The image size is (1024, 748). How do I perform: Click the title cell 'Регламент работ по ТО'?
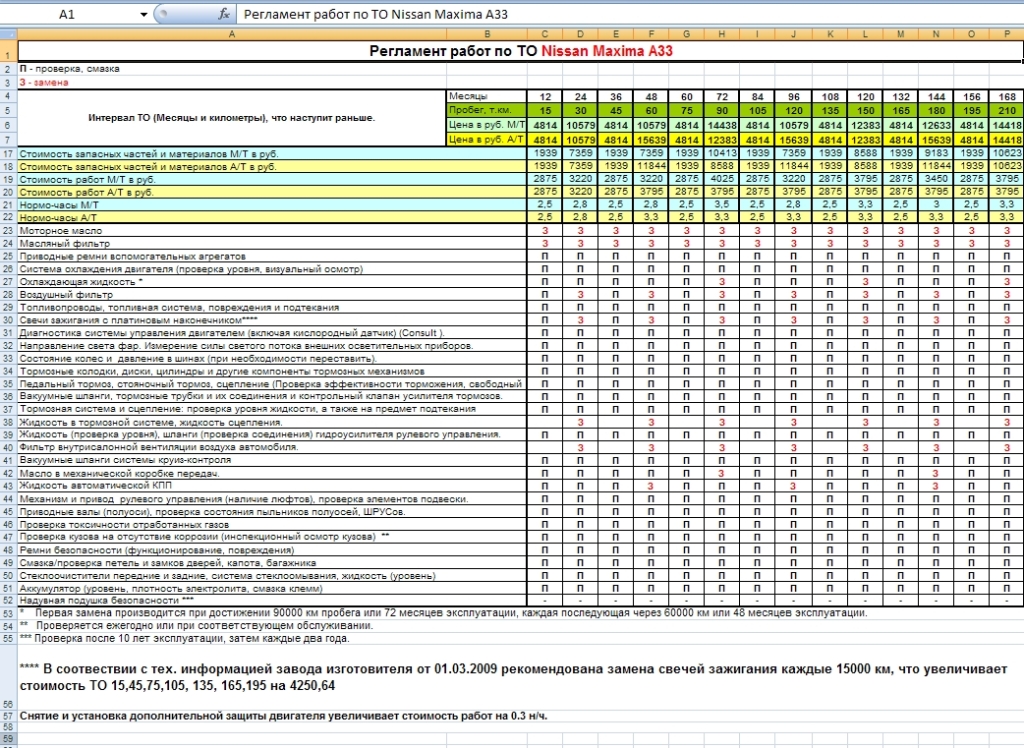[520, 52]
